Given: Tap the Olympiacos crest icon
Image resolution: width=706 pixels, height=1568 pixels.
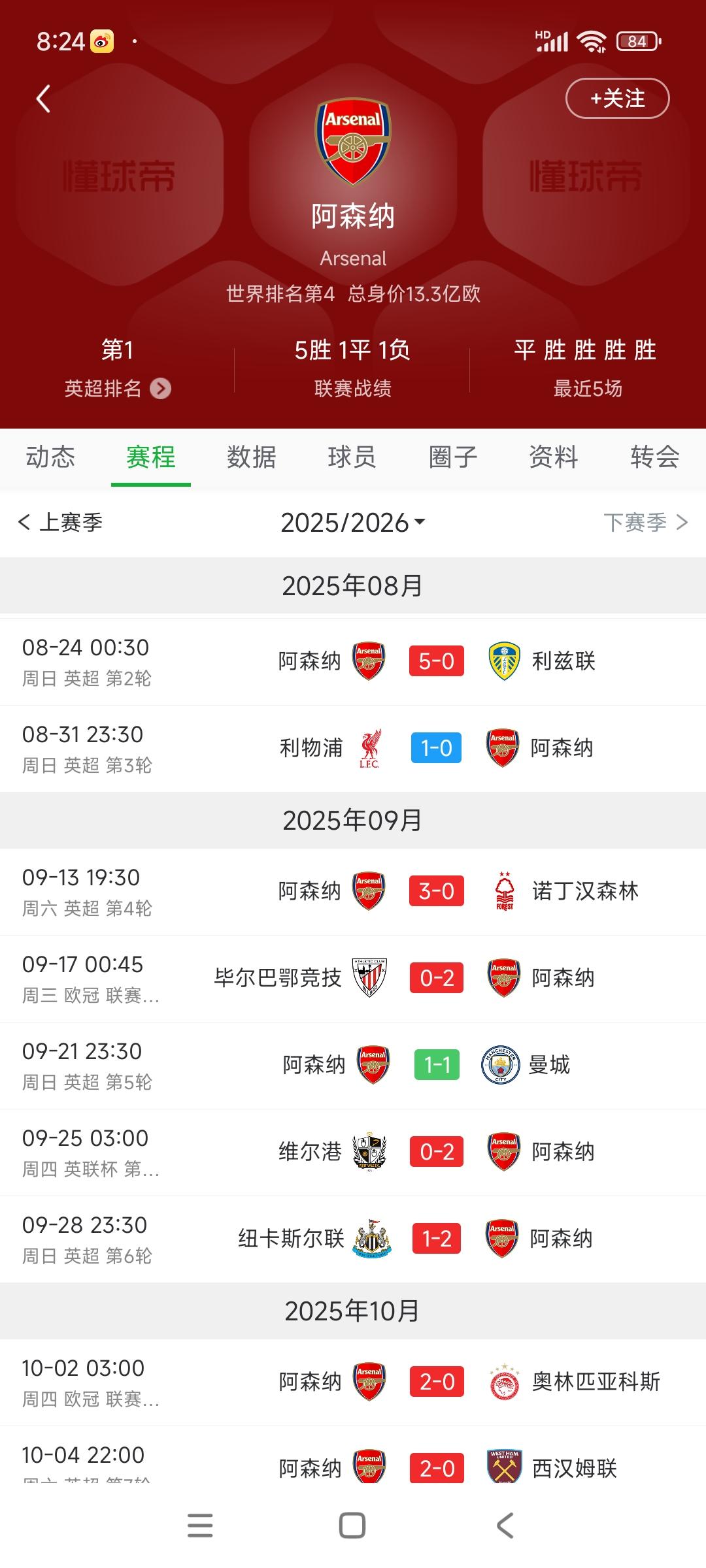Looking at the screenshot, I should (x=504, y=1382).
